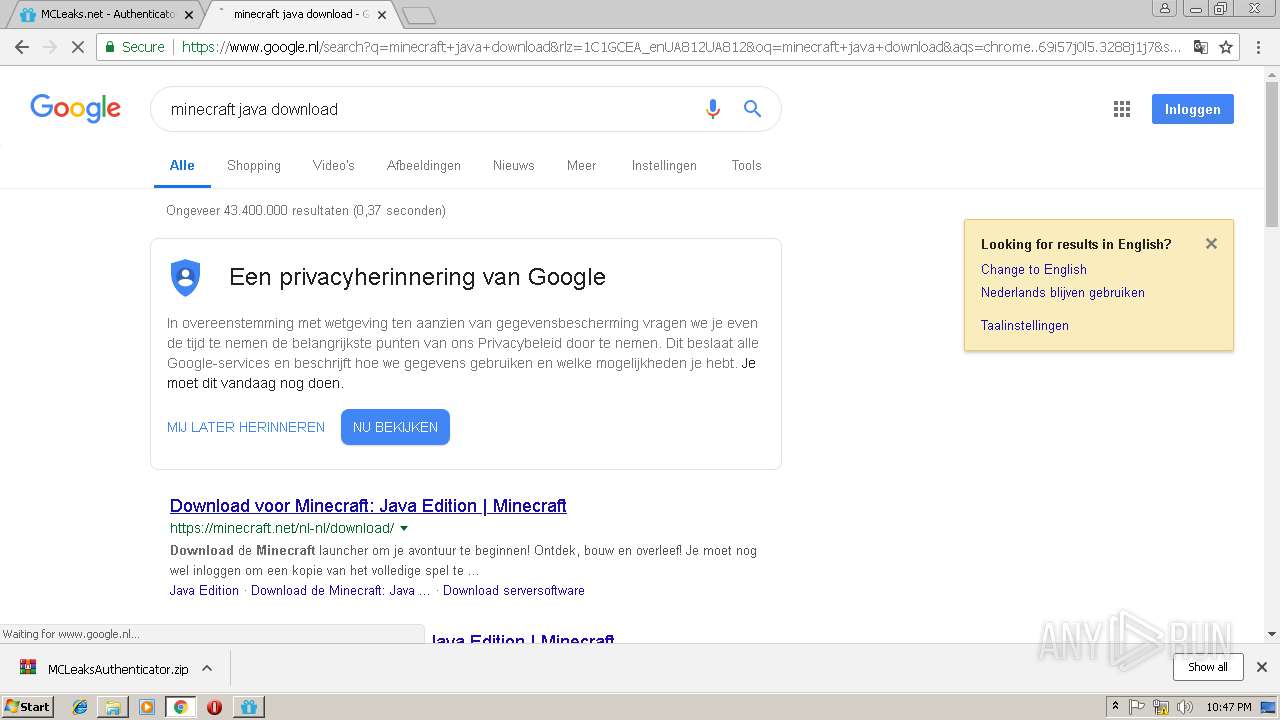
Task: Switch to Video's results tab
Action: click(x=333, y=165)
